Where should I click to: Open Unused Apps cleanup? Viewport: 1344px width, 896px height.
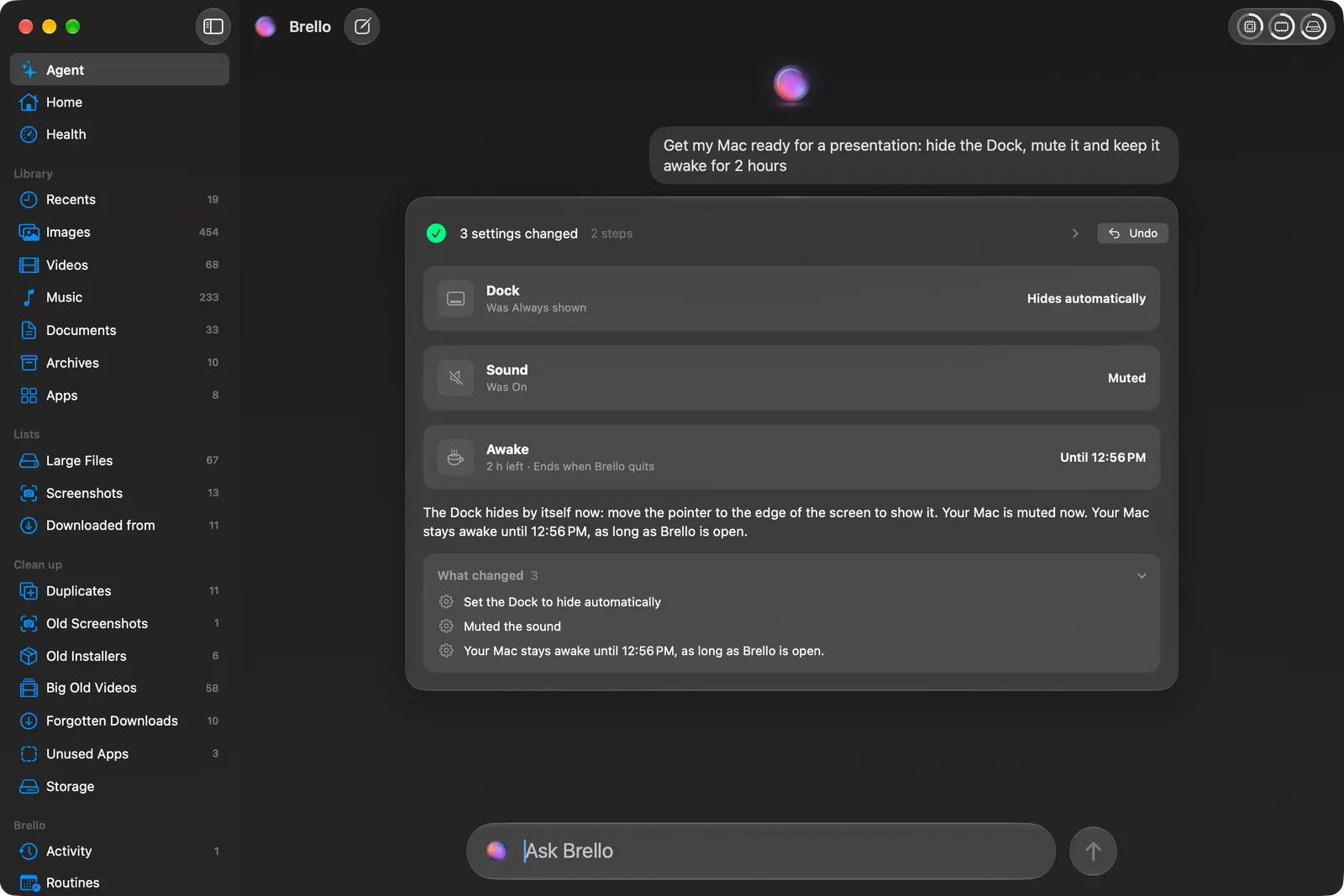119,754
